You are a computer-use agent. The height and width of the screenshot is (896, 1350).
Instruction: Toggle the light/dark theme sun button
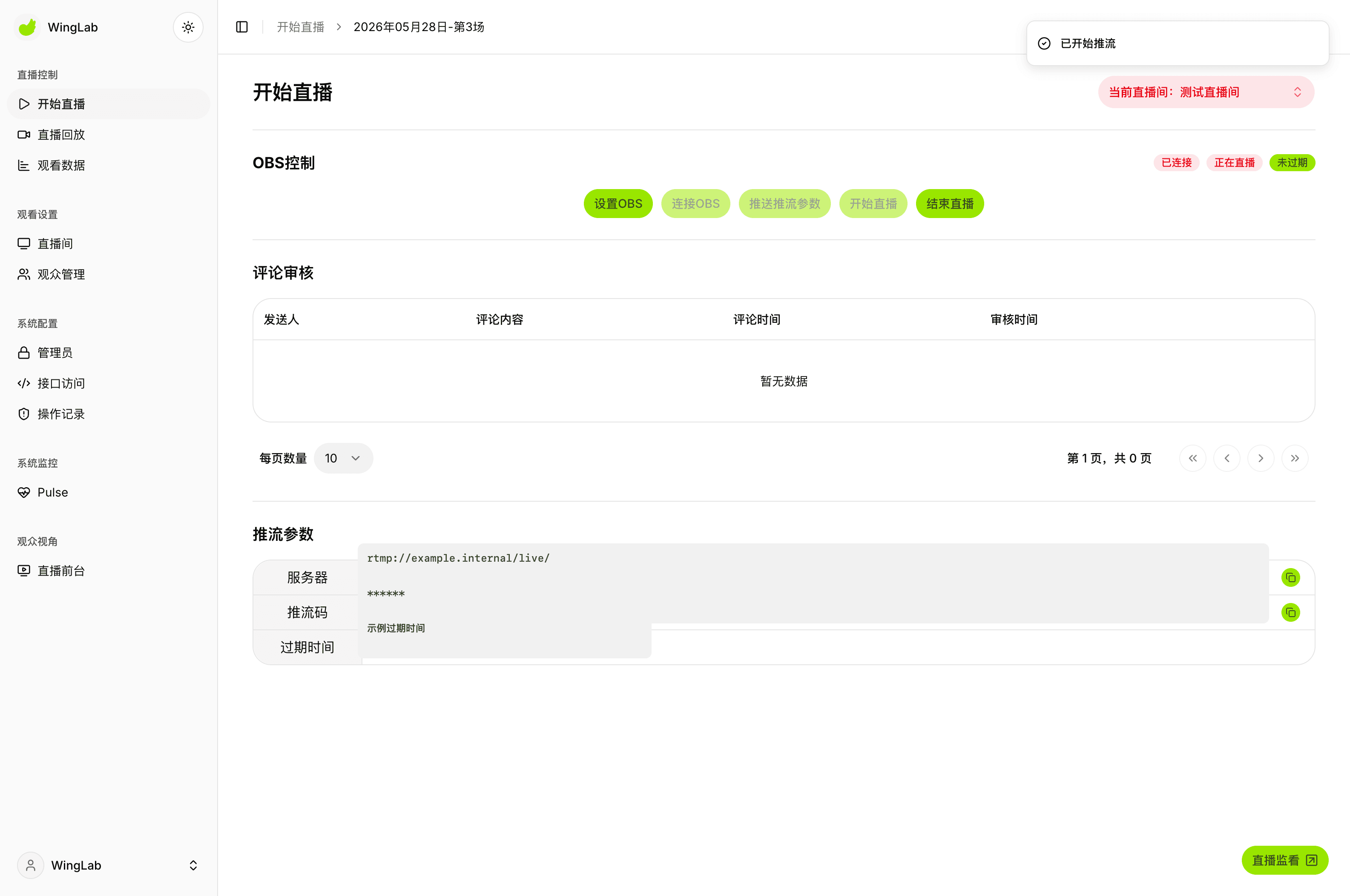188,27
